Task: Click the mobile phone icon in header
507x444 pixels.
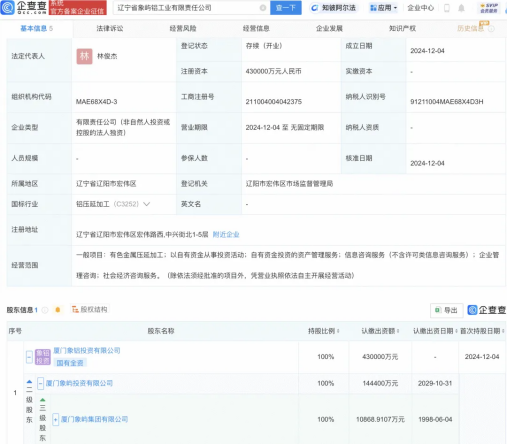Action: coord(447,8)
